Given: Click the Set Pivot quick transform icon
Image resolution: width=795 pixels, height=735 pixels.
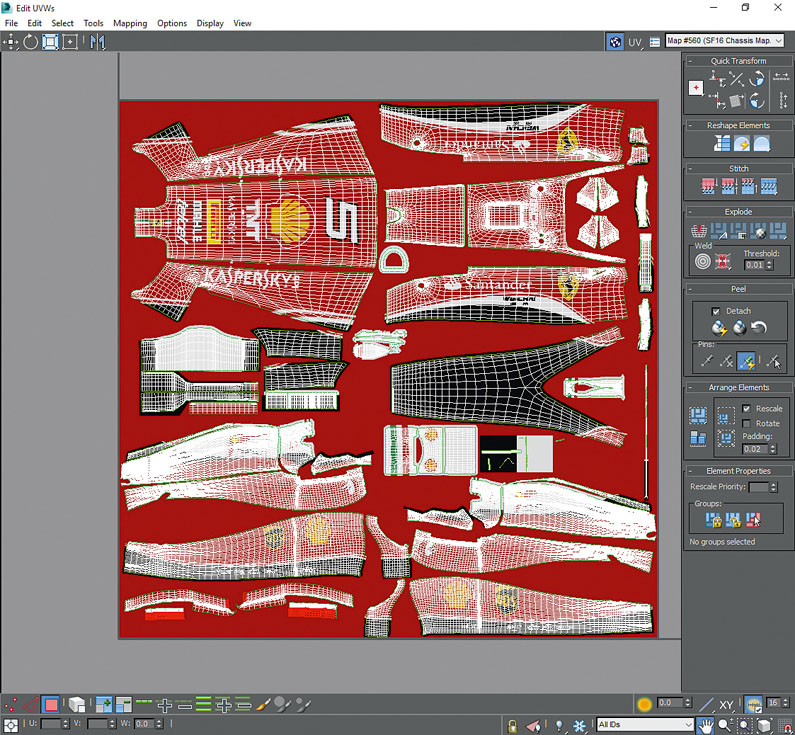Looking at the screenshot, I should coord(696,88).
